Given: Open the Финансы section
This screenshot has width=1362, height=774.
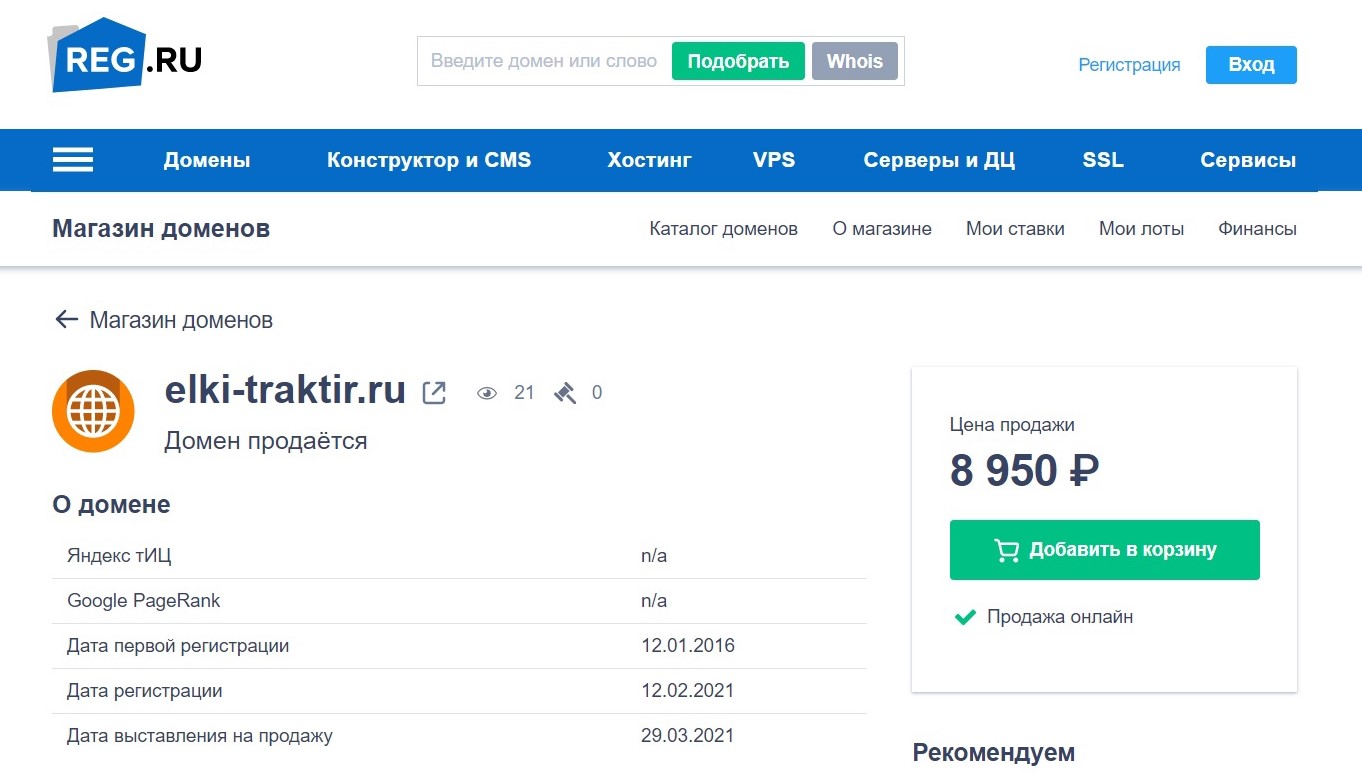Looking at the screenshot, I should pyautogui.click(x=1257, y=228).
